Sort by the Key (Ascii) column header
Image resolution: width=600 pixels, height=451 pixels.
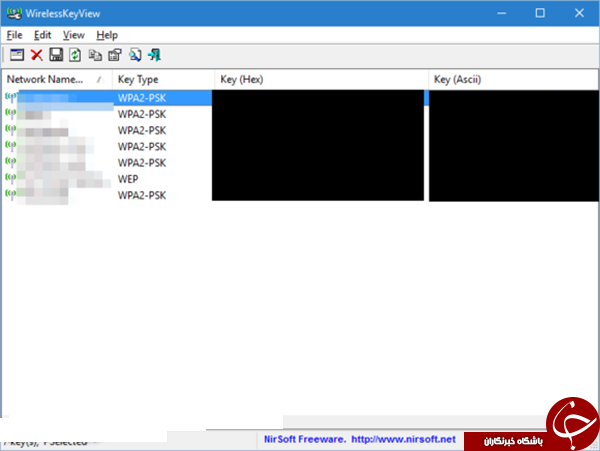(514, 80)
